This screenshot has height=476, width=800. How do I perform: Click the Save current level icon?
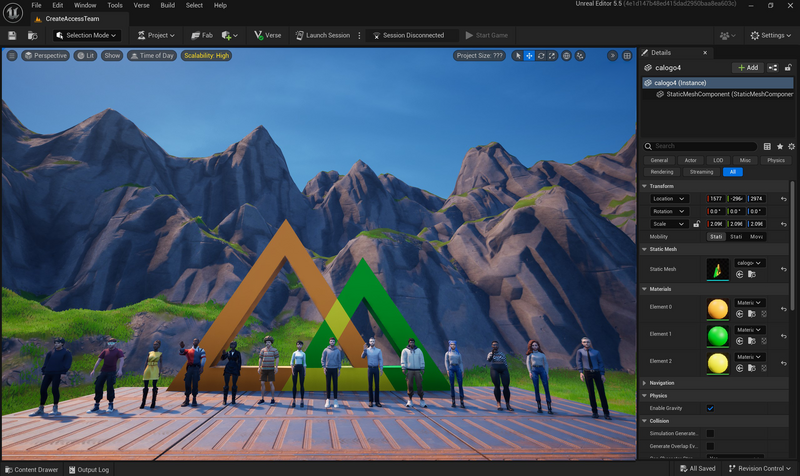(12, 35)
